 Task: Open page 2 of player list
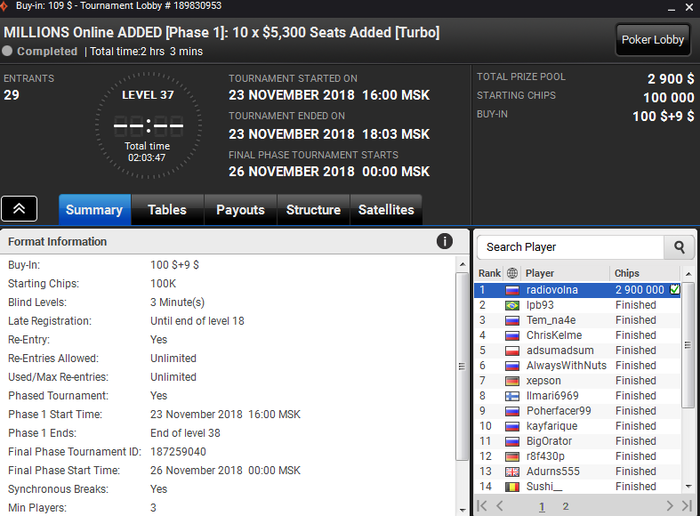(x=565, y=507)
